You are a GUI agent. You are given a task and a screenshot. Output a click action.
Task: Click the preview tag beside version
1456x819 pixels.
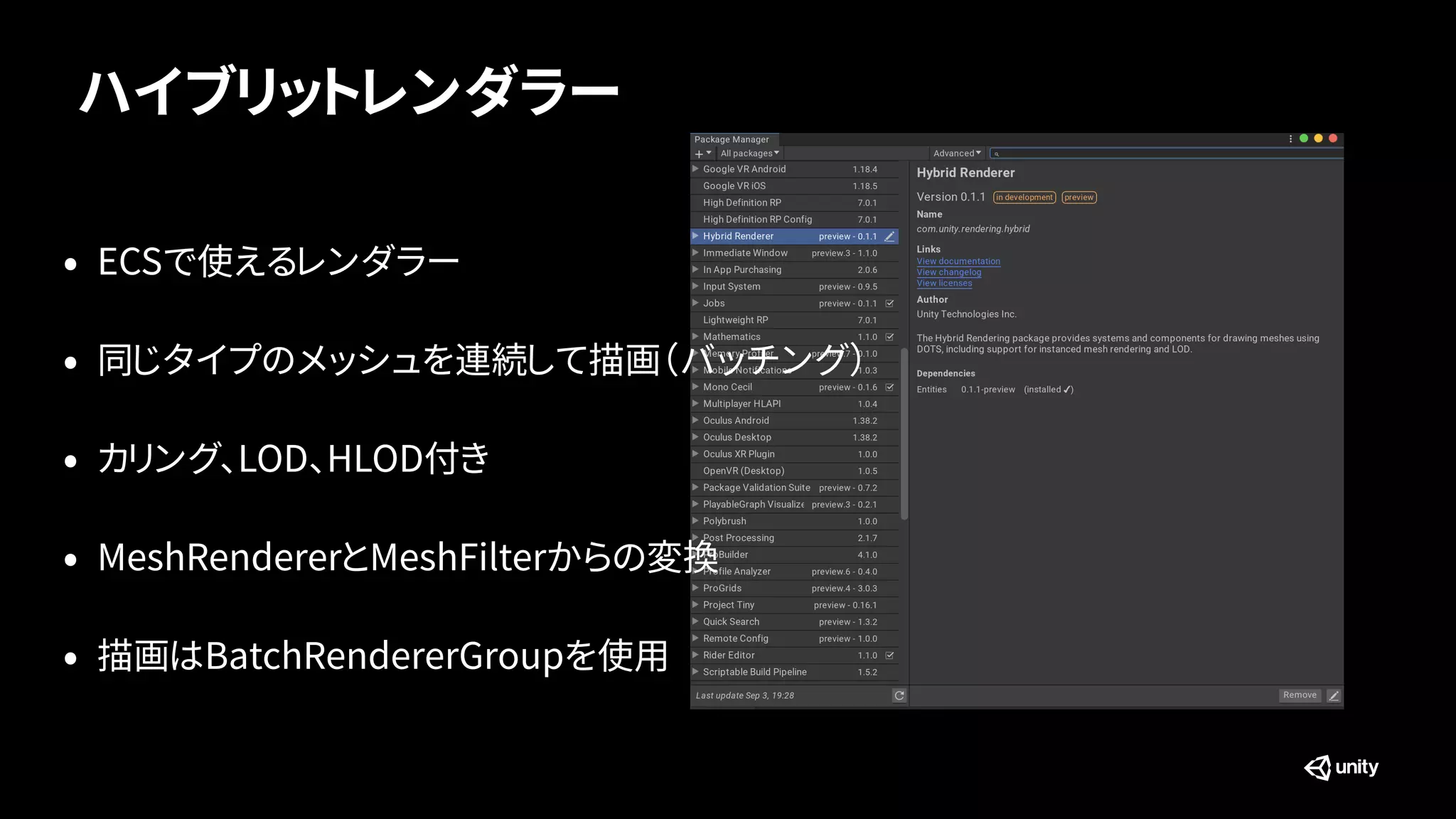[1079, 198]
